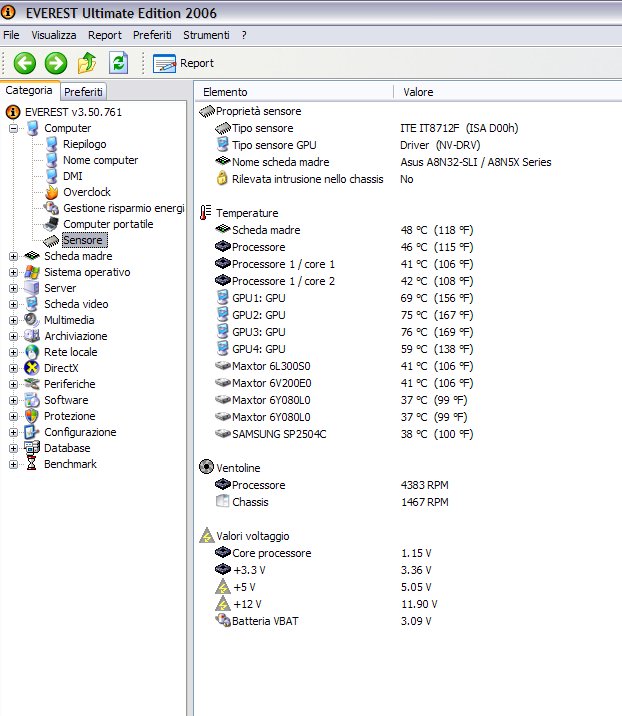Click the Sistema operativo Windows flag icon
This screenshot has width=622, height=716.
(x=32, y=272)
